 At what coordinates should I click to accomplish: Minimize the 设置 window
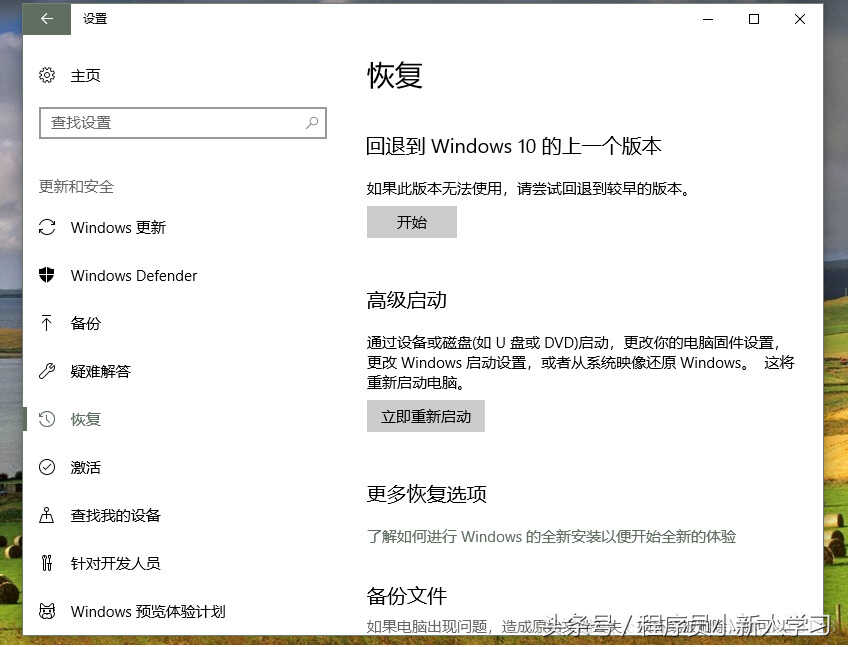(x=707, y=19)
